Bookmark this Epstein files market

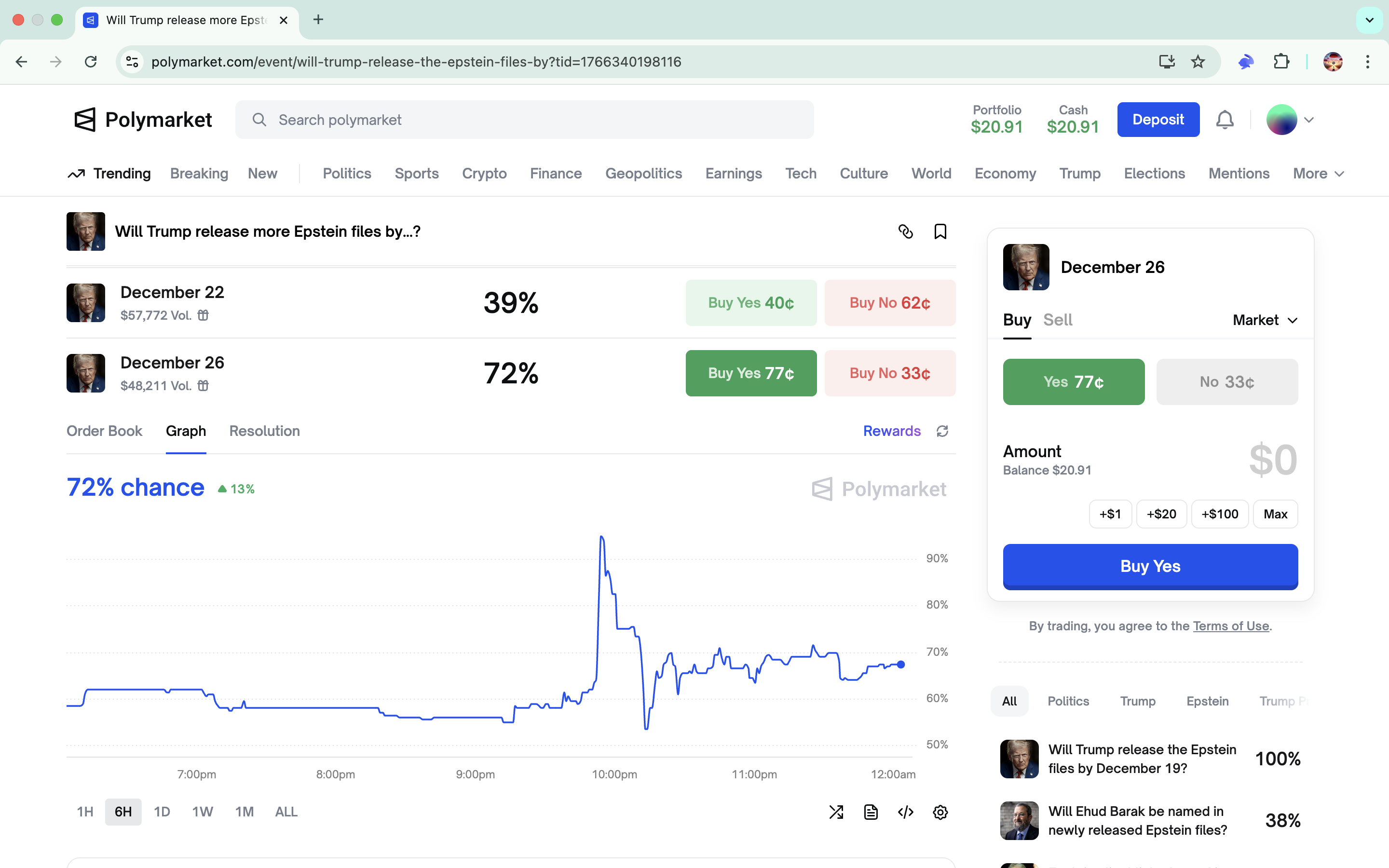940,231
